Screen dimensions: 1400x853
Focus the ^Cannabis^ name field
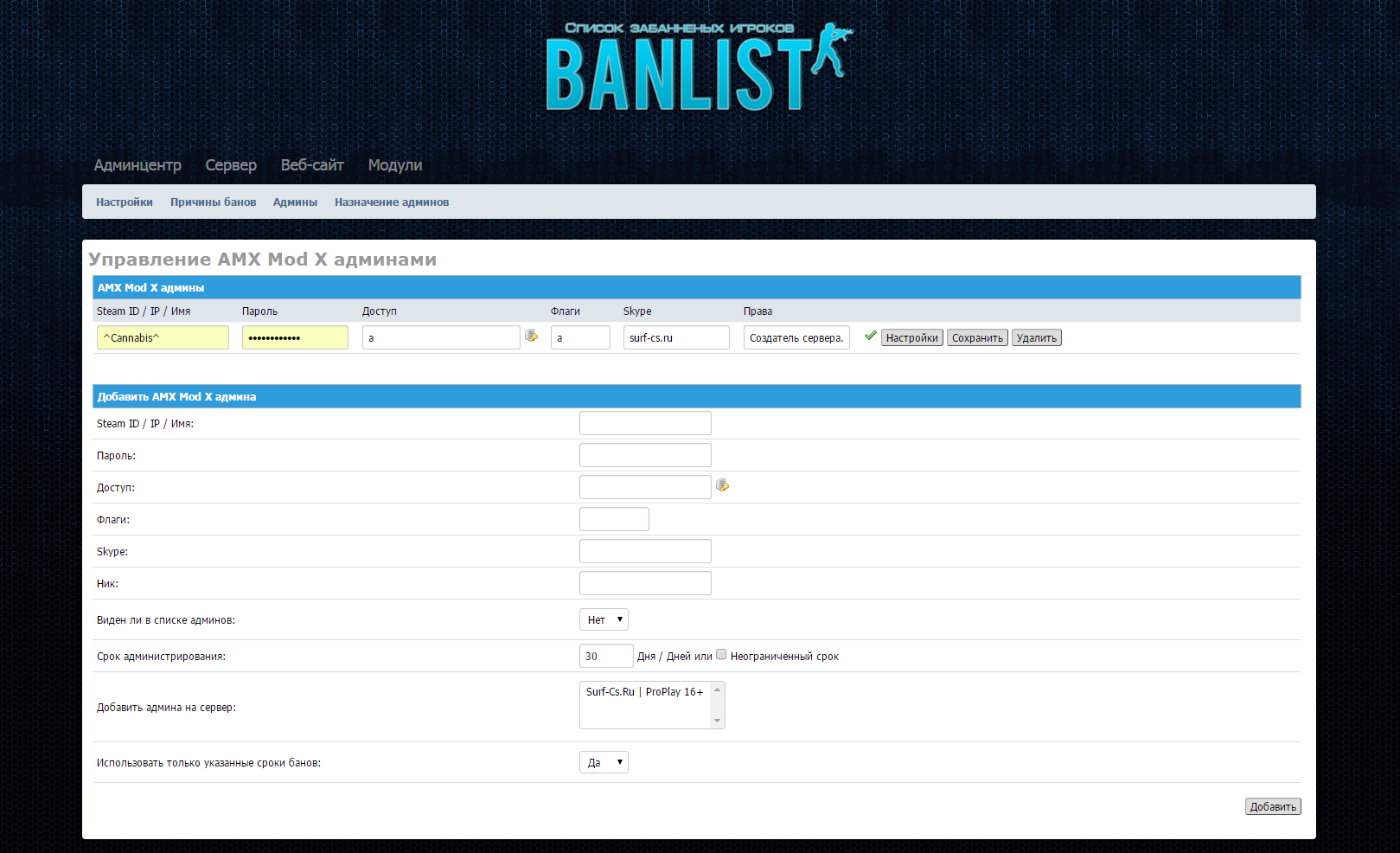(x=163, y=337)
